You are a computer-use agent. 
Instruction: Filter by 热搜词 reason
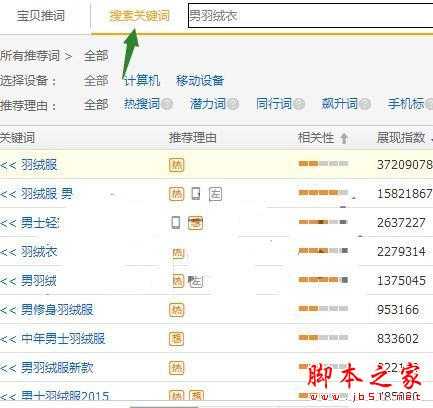(x=142, y=104)
